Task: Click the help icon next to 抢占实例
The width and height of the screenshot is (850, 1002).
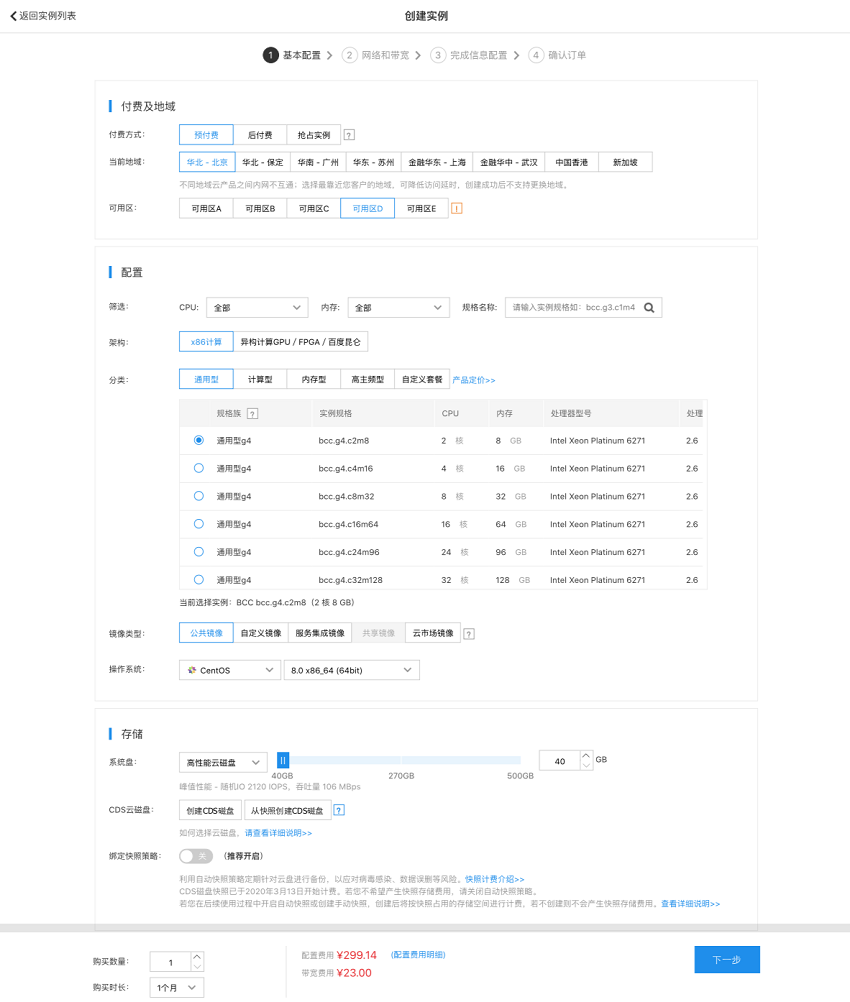Action: pos(349,135)
